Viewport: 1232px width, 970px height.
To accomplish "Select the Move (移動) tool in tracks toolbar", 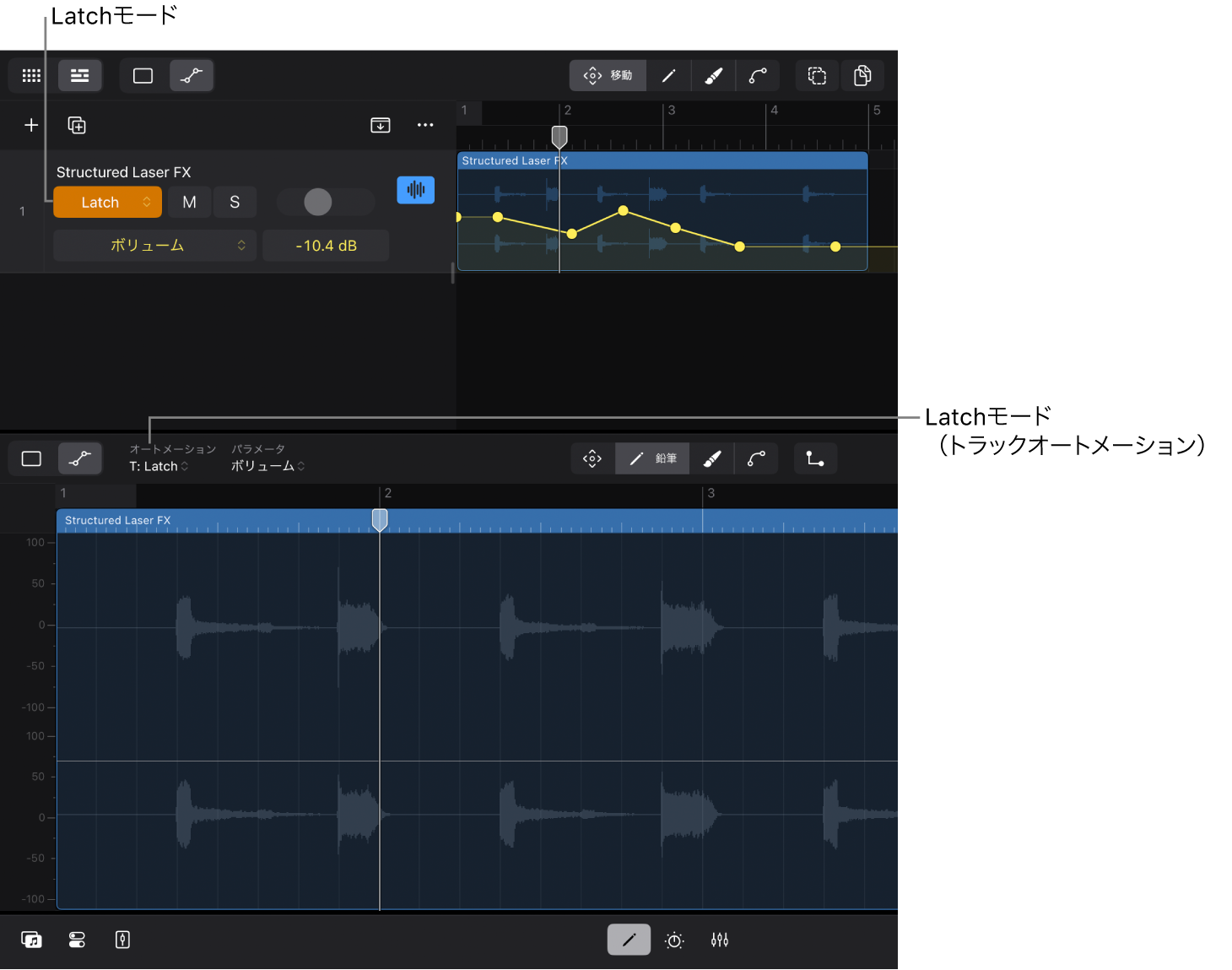I will coord(608,76).
